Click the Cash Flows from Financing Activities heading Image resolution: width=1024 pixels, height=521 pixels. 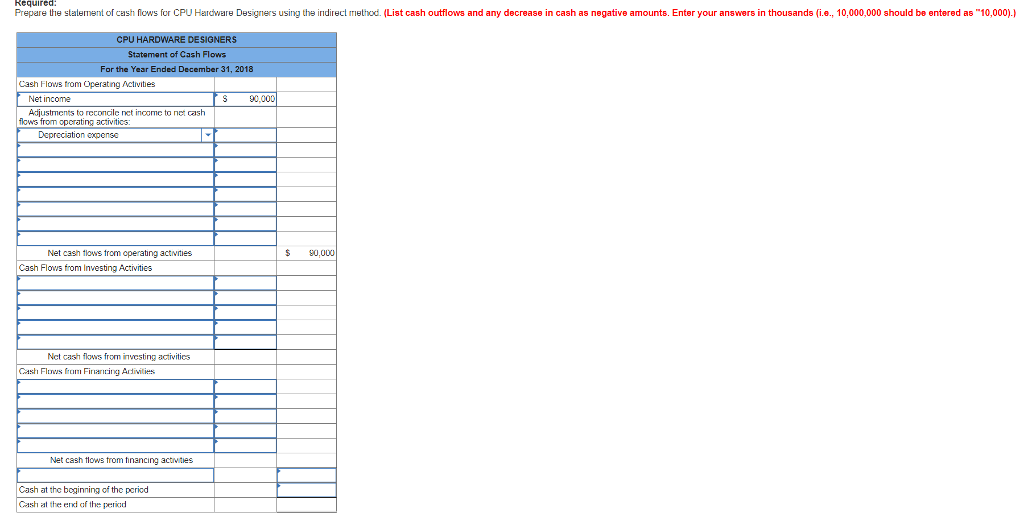(x=87, y=371)
